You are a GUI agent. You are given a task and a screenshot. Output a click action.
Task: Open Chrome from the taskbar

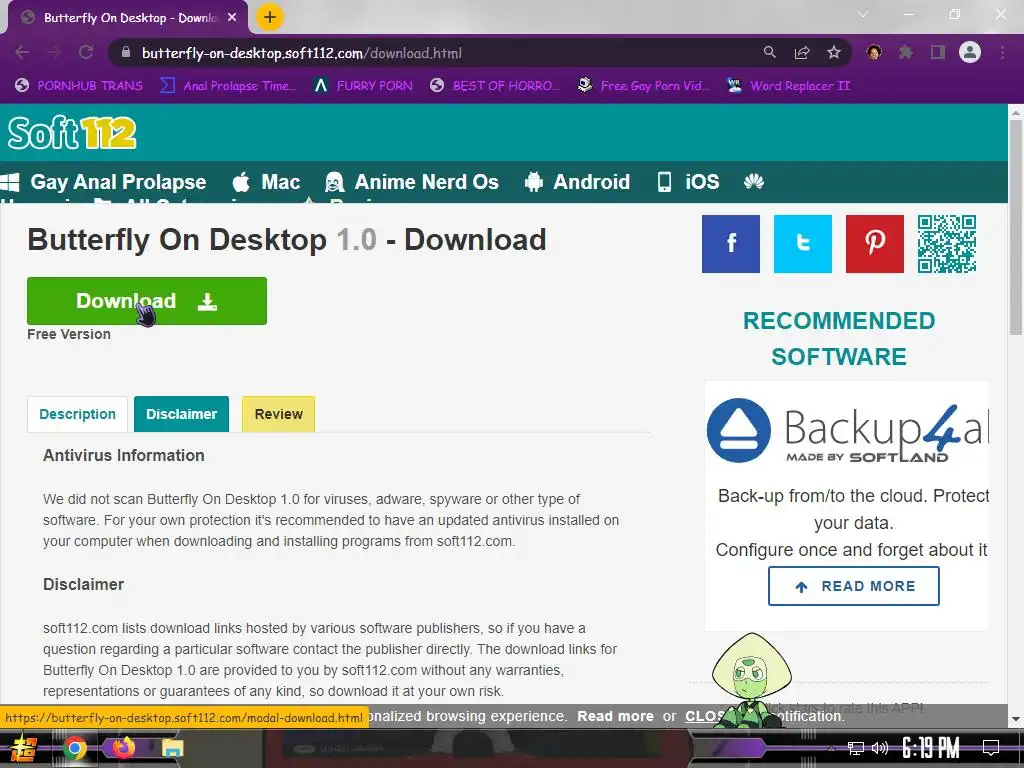pos(74,748)
